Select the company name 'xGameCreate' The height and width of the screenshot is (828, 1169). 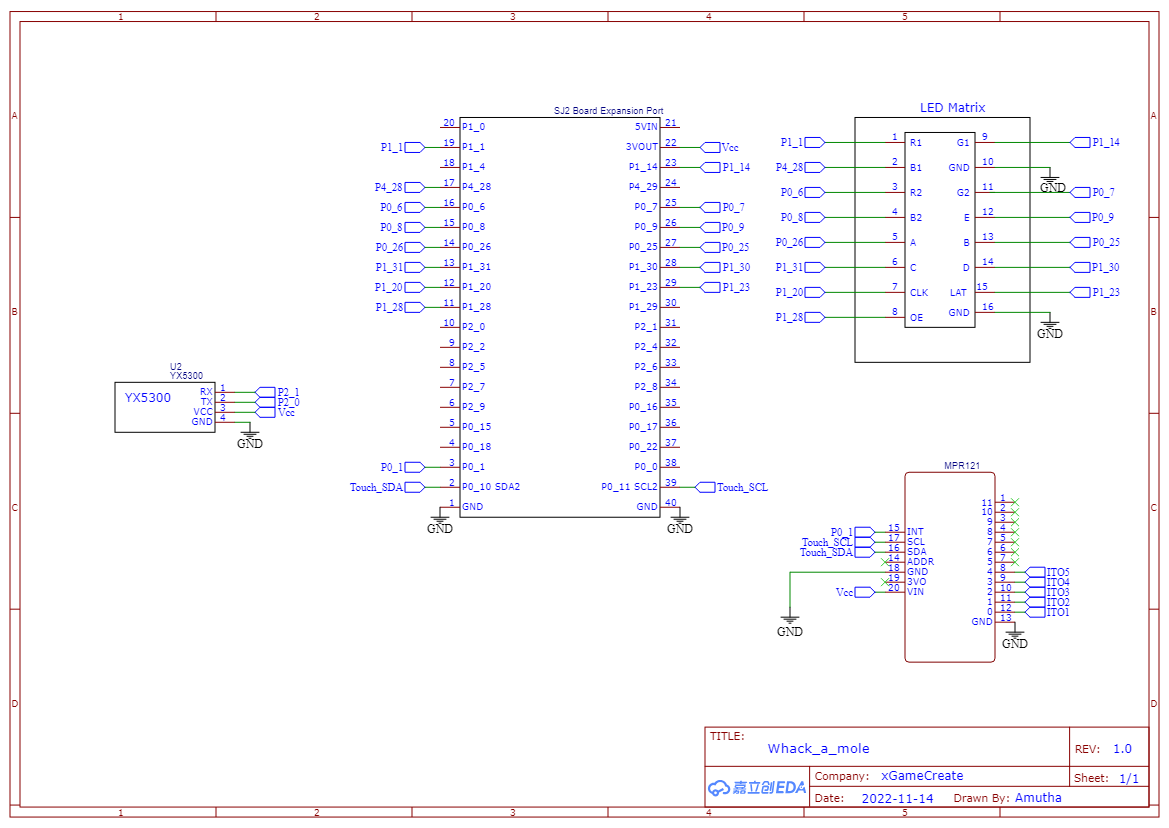(922, 776)
